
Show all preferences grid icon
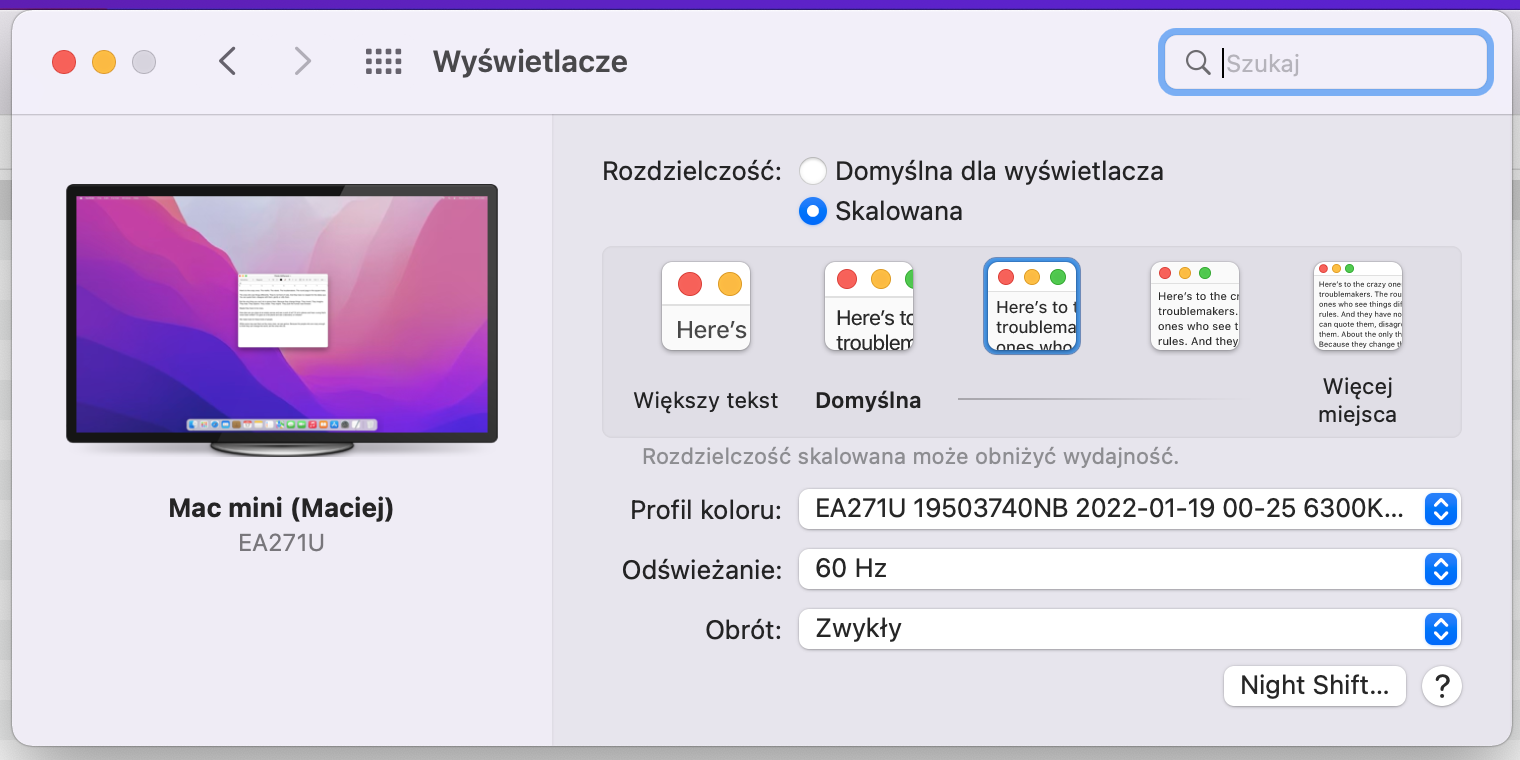click(383, 62)
